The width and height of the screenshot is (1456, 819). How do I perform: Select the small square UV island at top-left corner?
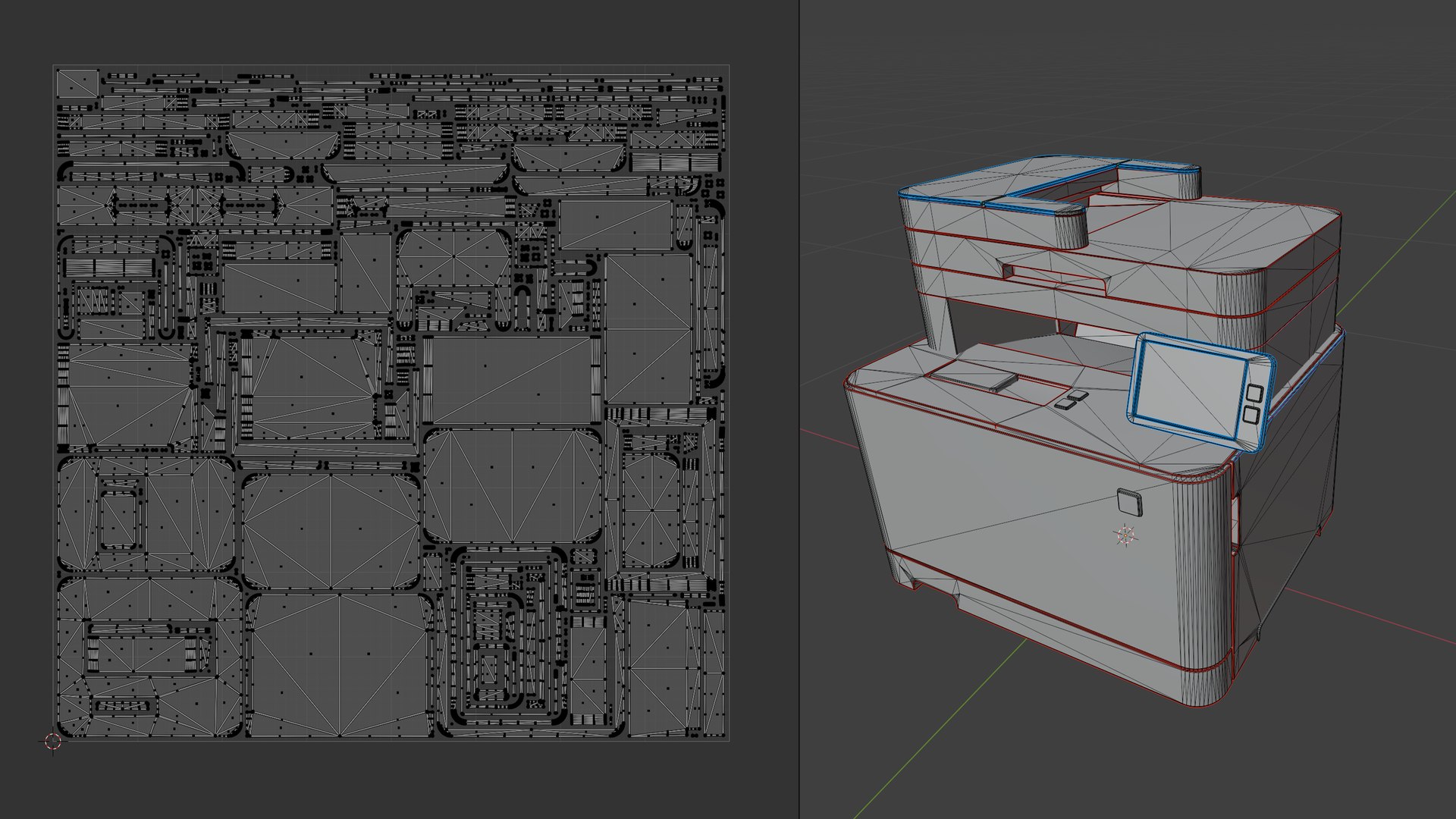(78, 83)
